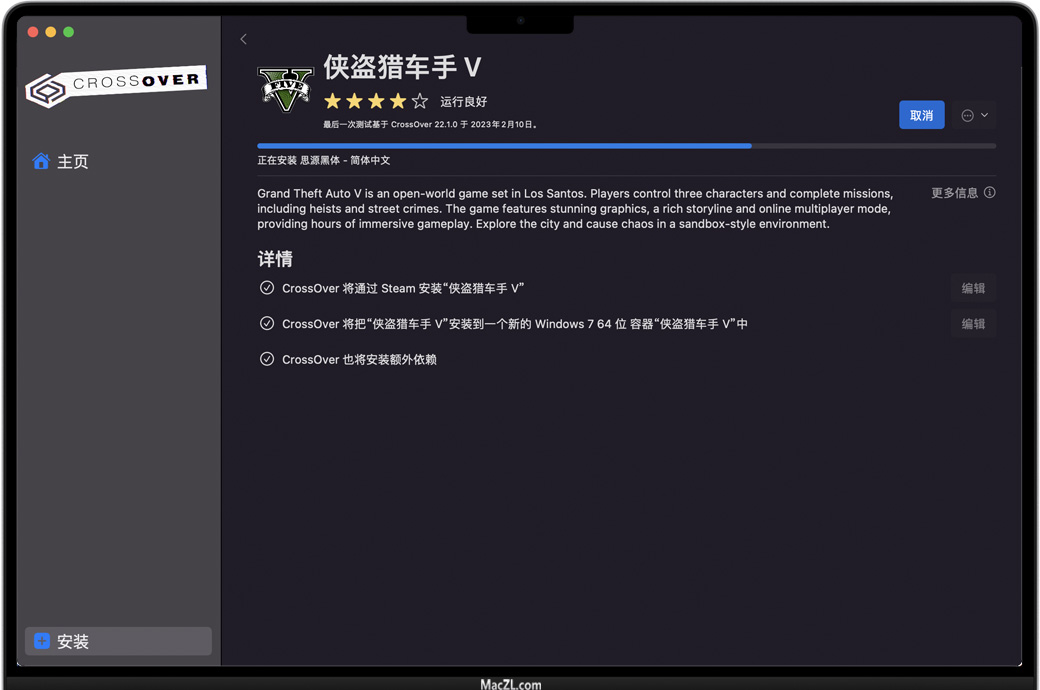Click the CrossOver logo in sidebar

point(115,86)
